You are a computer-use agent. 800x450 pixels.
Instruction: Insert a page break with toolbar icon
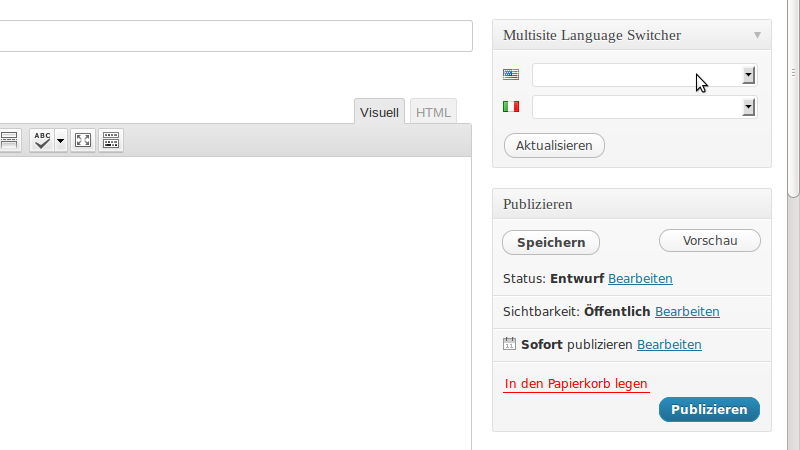click(x=10, y=140)
